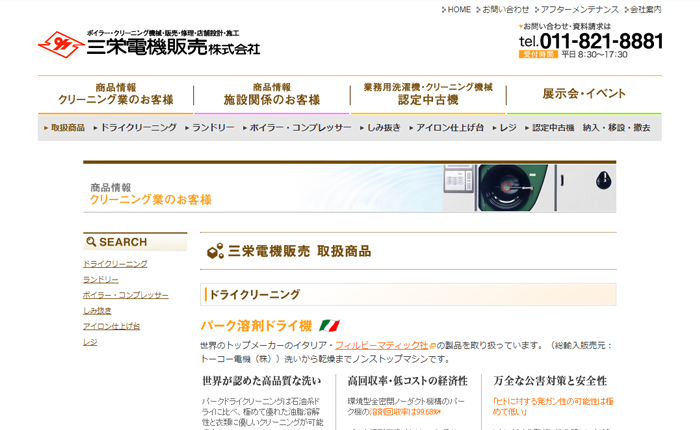The width and height of the screenshot is (700, 430).
Task: Click 取扱商品 in the sub navigation bar
Action: tap(67, 128)
